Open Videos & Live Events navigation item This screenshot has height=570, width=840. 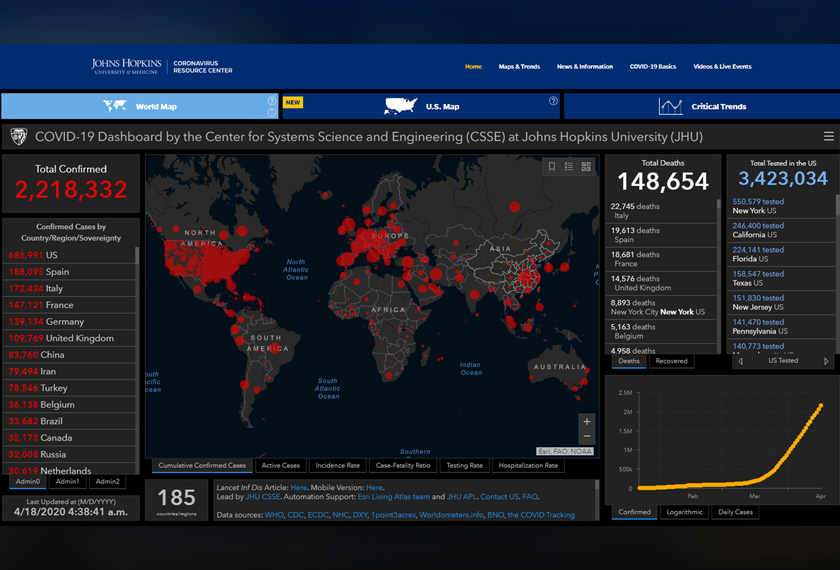[x=722, y=66]
